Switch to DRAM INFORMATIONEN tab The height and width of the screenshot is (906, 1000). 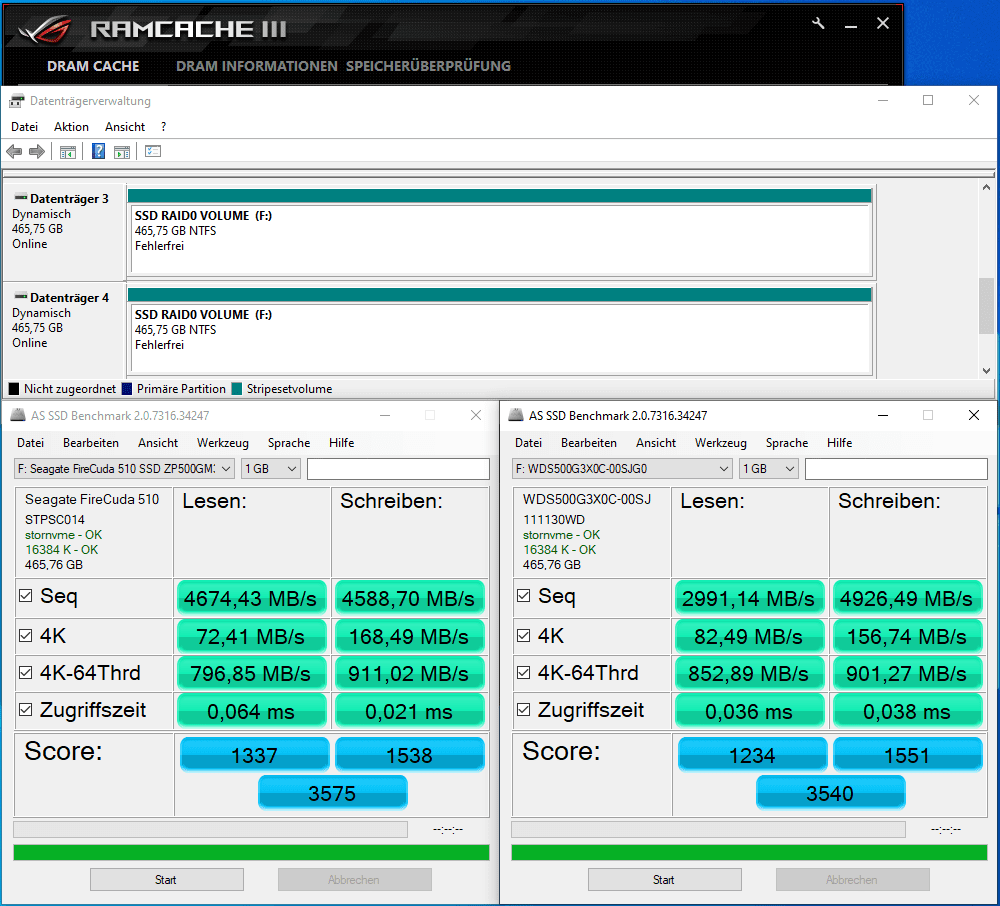tap(256, 66)
